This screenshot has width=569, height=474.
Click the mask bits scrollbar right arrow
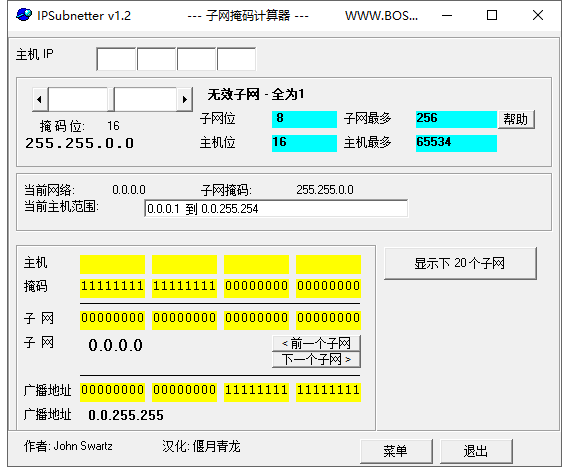[184, 99]
